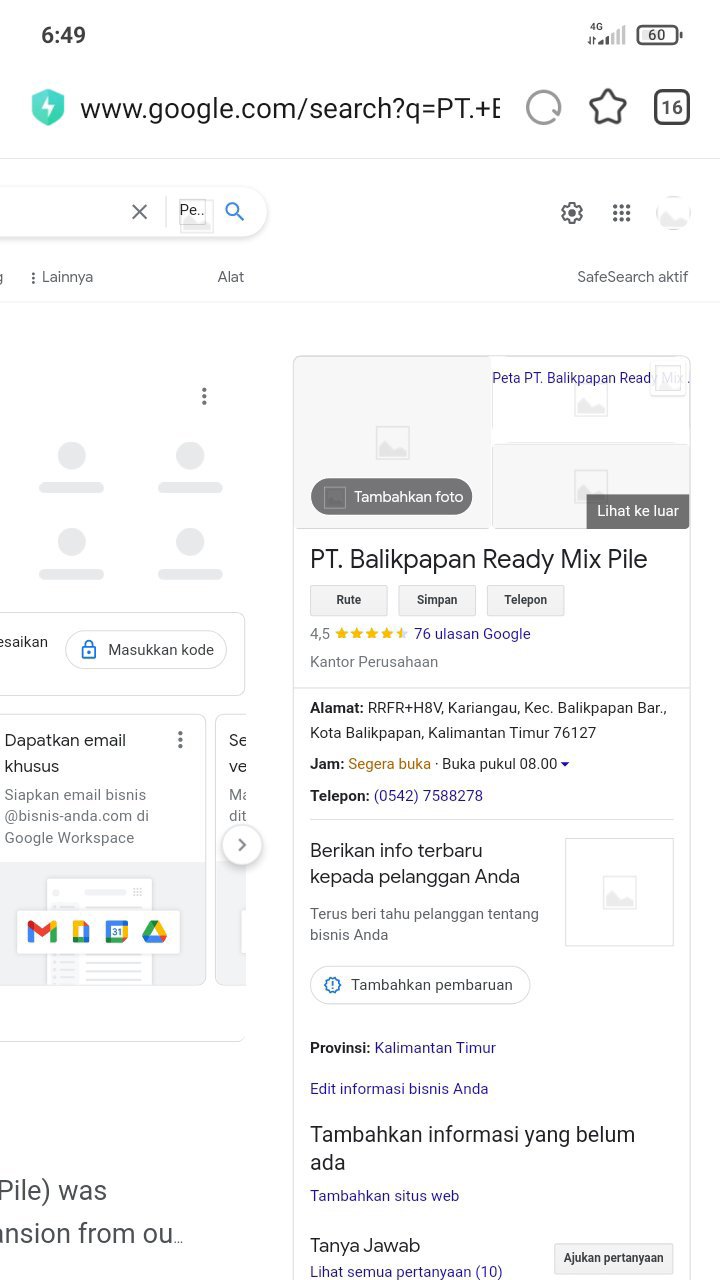This screenshot has height=1280, width=720.
Task: Open the Google apps grid icon
Action: 622,213
